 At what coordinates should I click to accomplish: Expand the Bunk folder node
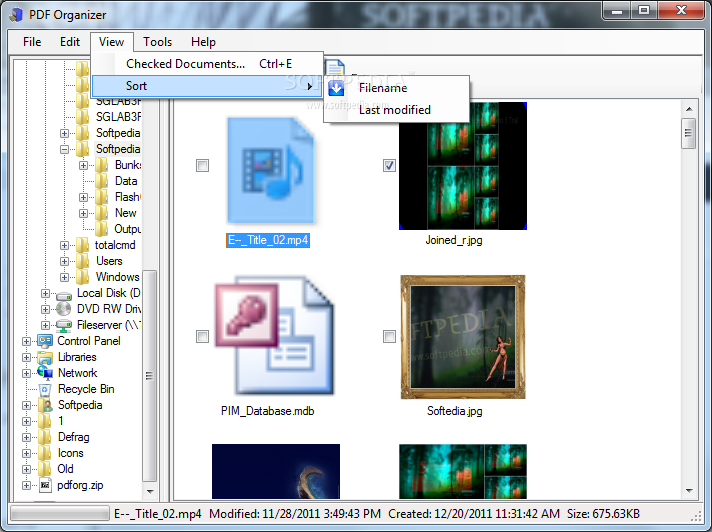(84, 165)
